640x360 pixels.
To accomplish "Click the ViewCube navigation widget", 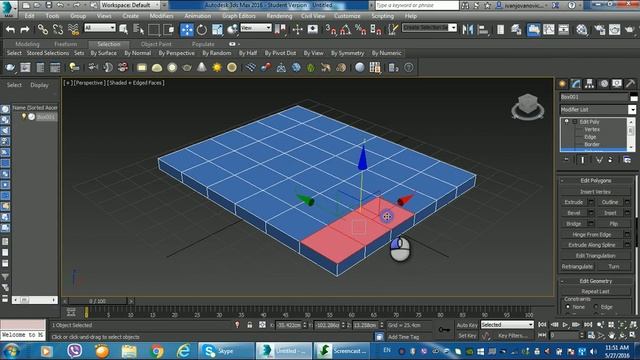I will pos(527,106).
